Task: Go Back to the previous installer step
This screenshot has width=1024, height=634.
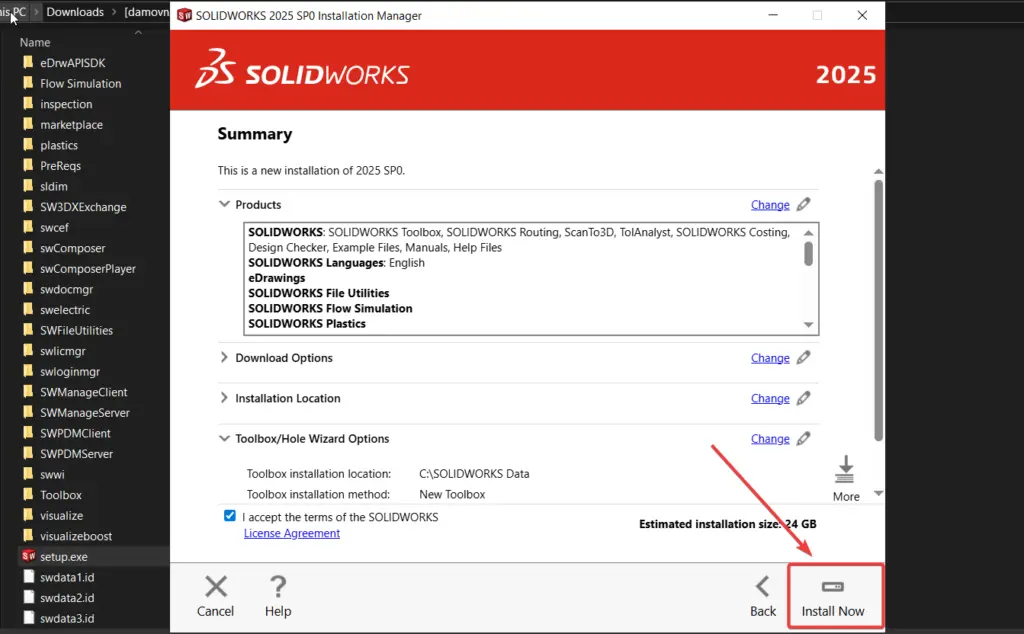Action: (x=763, y=597)
